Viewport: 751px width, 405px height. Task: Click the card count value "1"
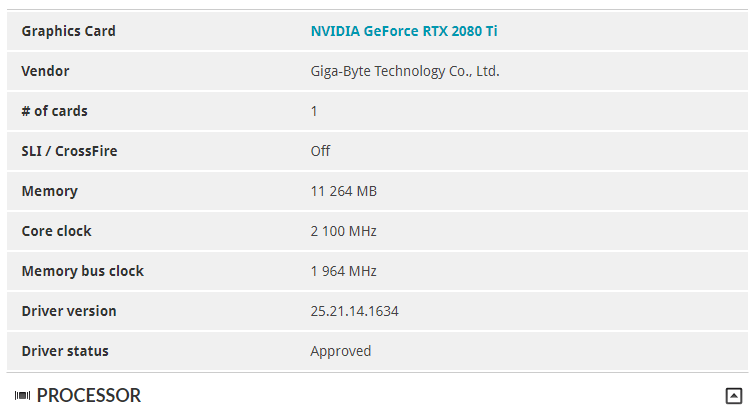pos(314,111)
